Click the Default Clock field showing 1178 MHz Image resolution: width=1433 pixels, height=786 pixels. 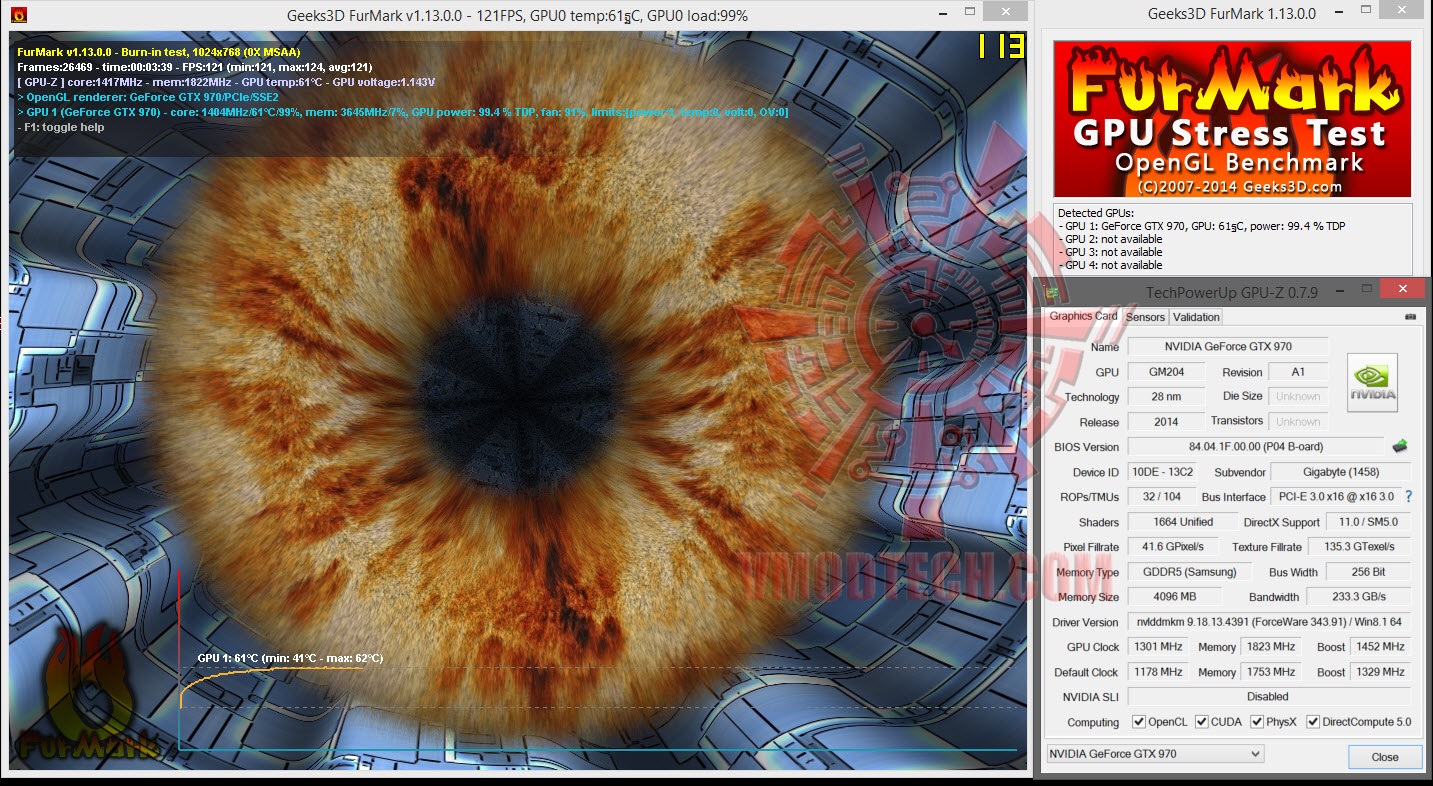tap(1158, 672)
